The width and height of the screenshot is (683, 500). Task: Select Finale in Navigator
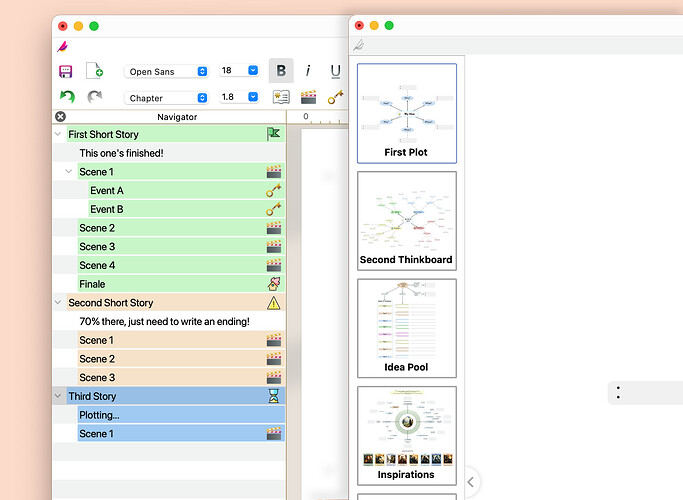pyautogui.click(x=181, y=284)
